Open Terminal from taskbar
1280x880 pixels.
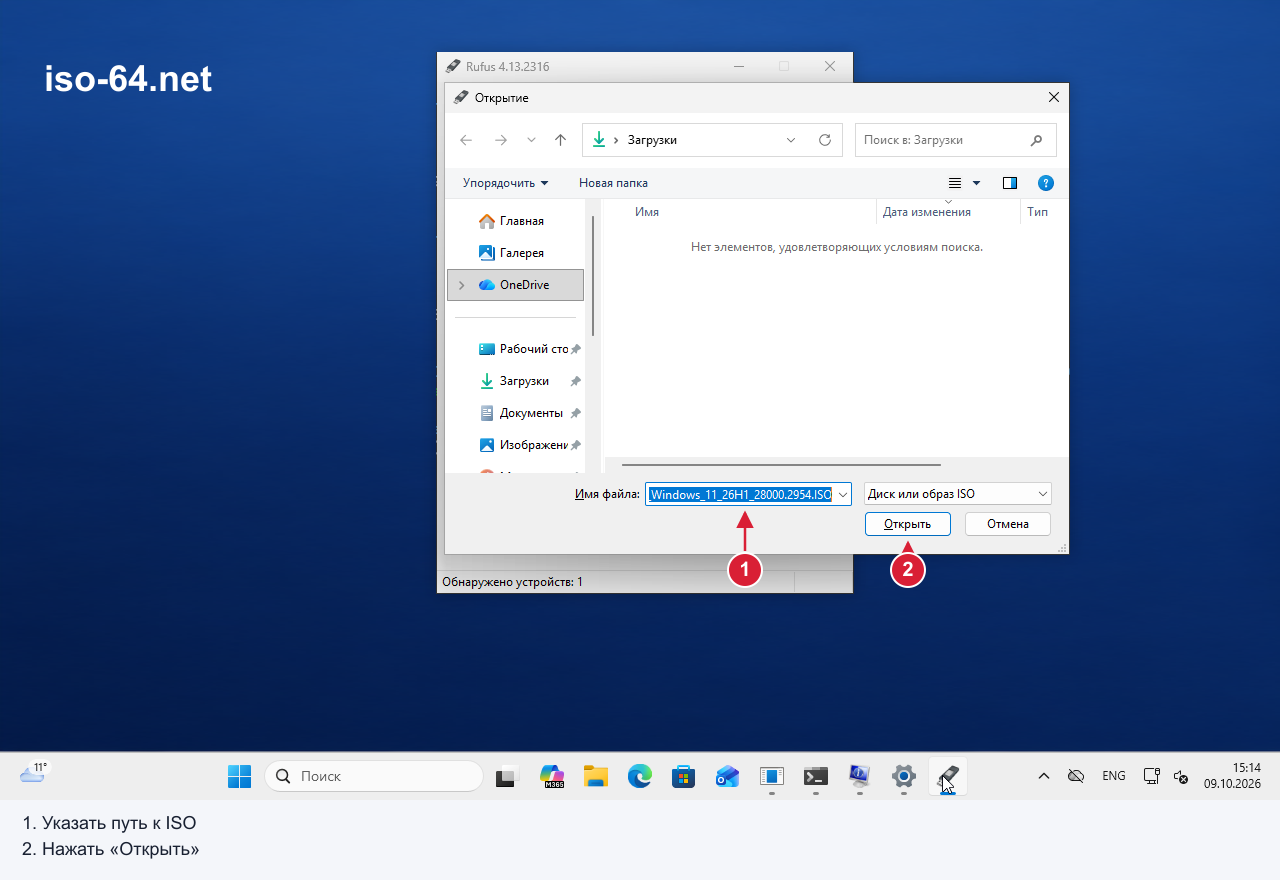tap(816, 776)
